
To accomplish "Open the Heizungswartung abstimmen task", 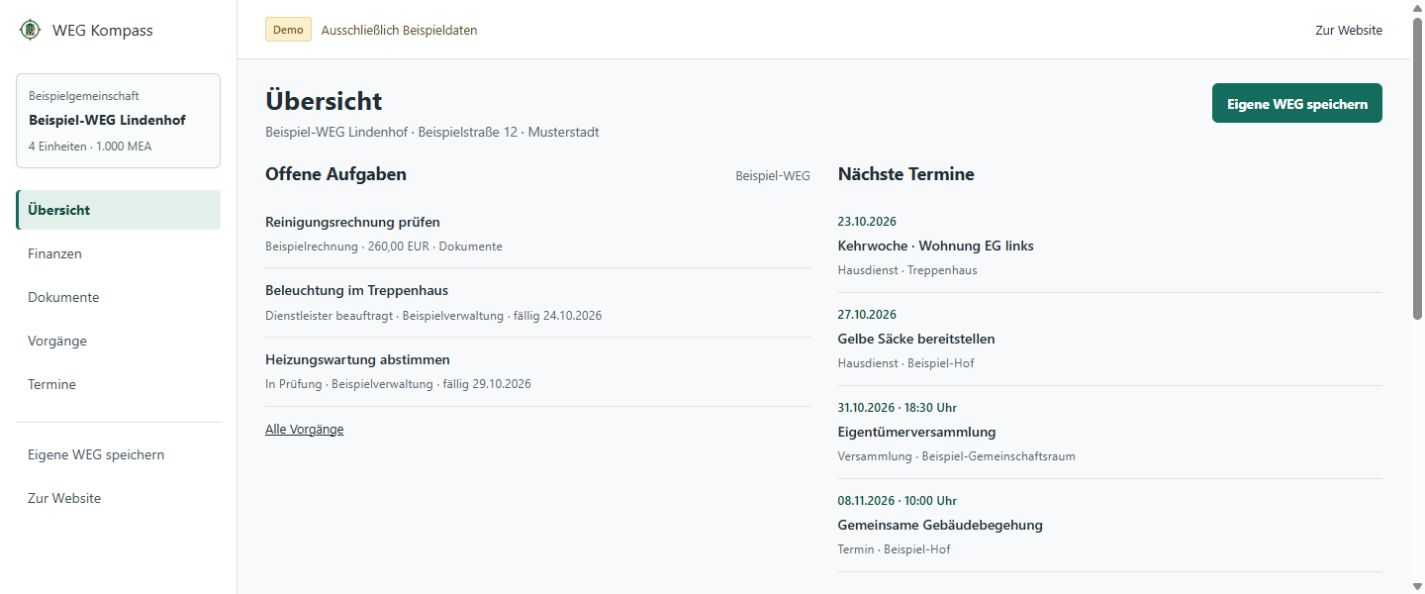I will pyautogui.click(x=538, y=372).
